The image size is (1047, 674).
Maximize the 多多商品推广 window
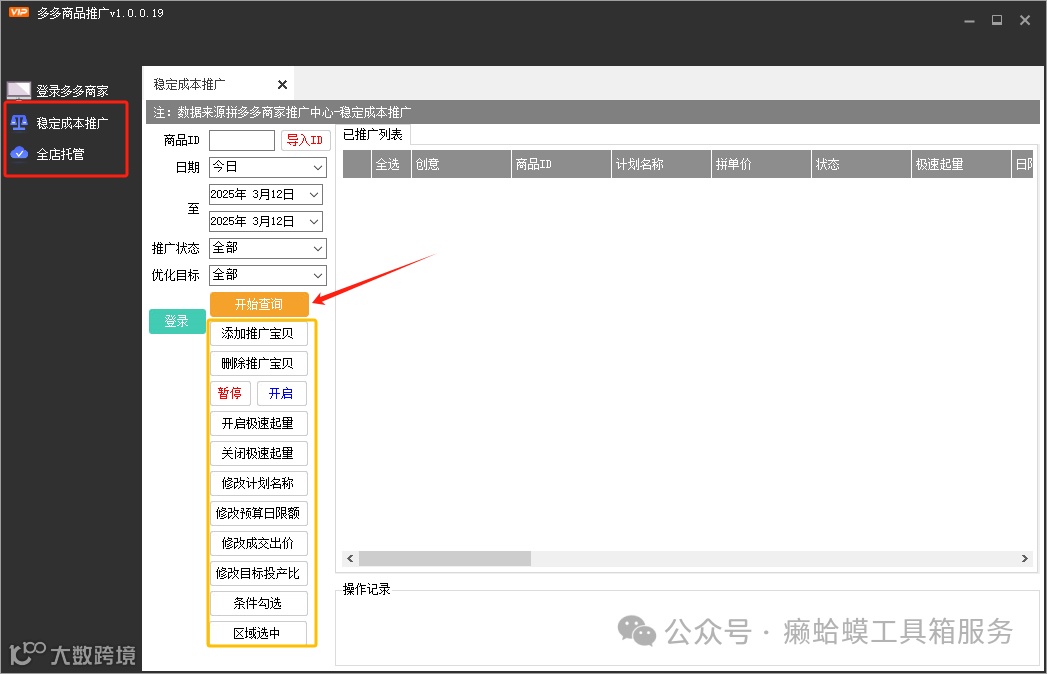[997, 21]
